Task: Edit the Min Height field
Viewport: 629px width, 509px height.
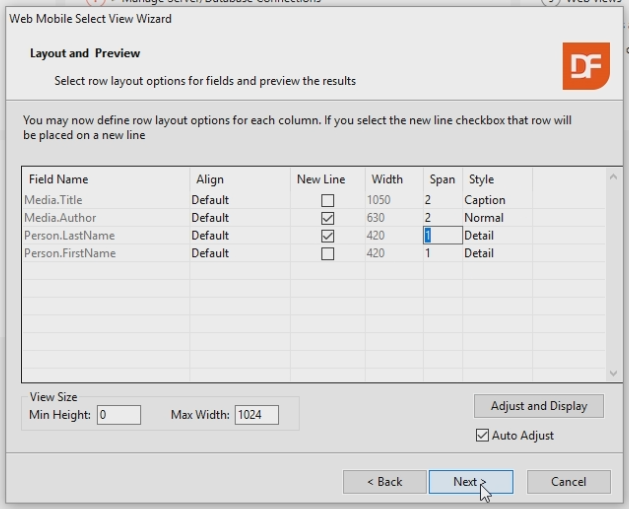Action: pyautogui.click(x=118, y=415)
